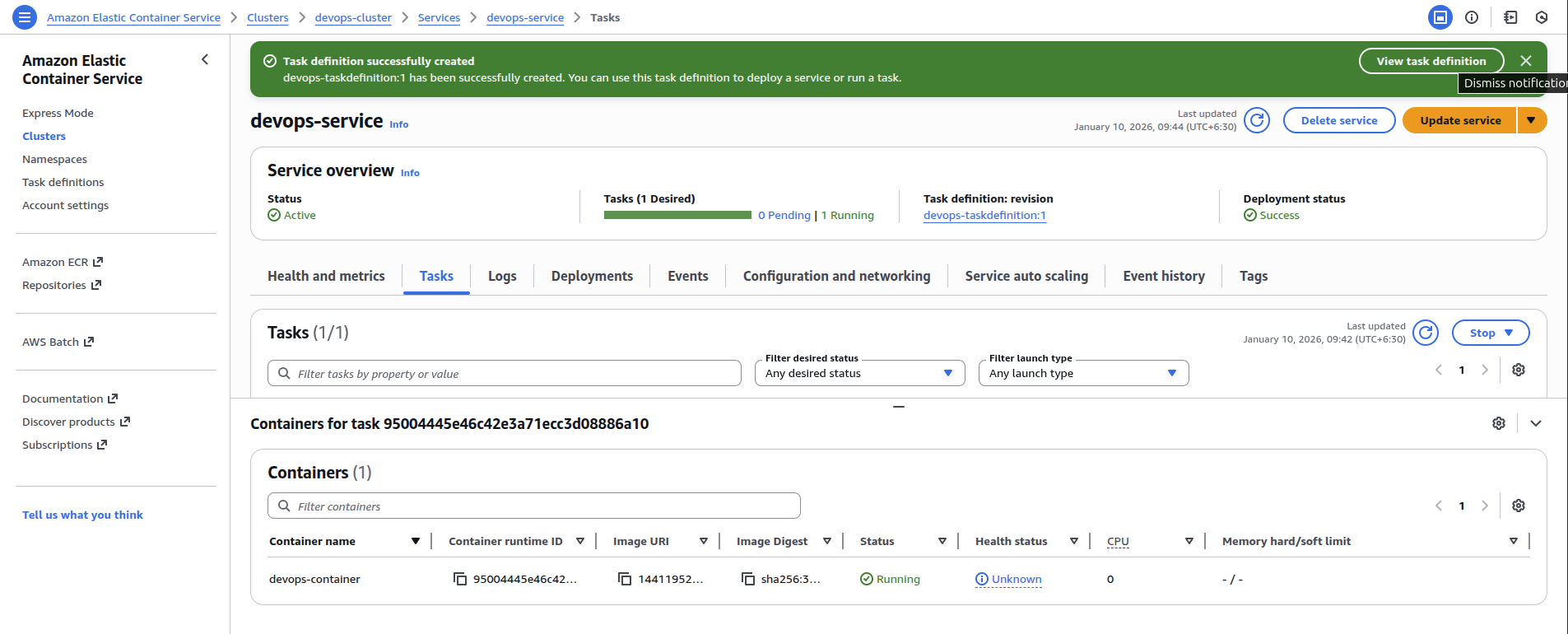1568x634 pixels.
Task: Sort by Container runtime ID column
Action: (x=580, y=541)
